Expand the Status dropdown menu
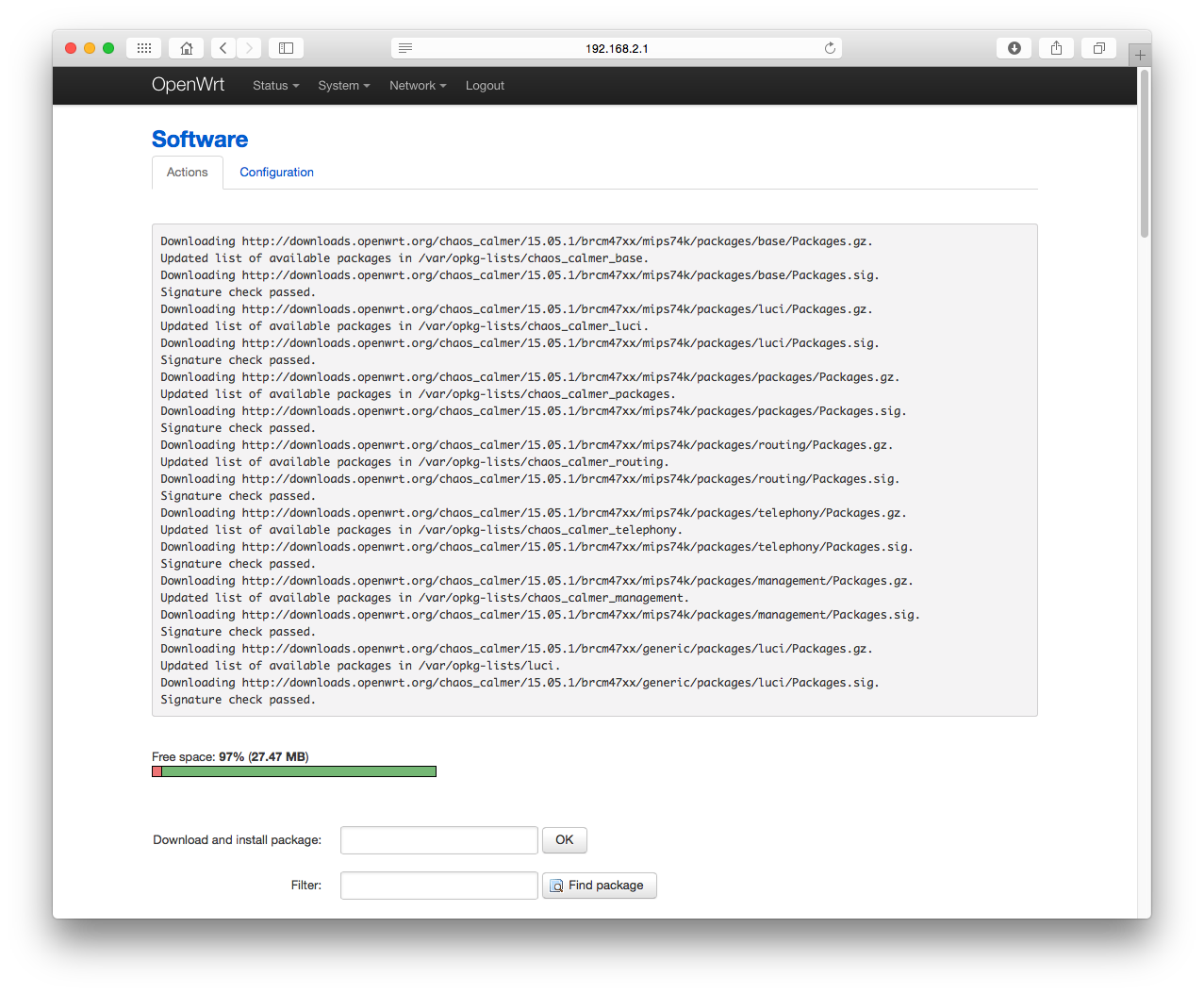The width and height of the screenshot is (1204, 994). click(x=276, y=86)
